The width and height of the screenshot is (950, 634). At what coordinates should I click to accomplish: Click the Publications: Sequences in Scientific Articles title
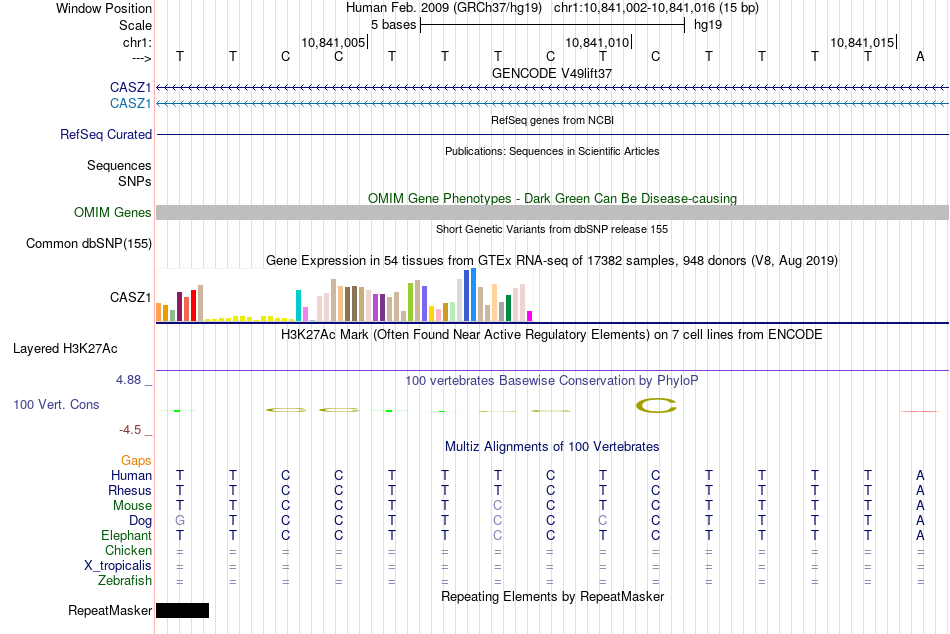(552, 151)
